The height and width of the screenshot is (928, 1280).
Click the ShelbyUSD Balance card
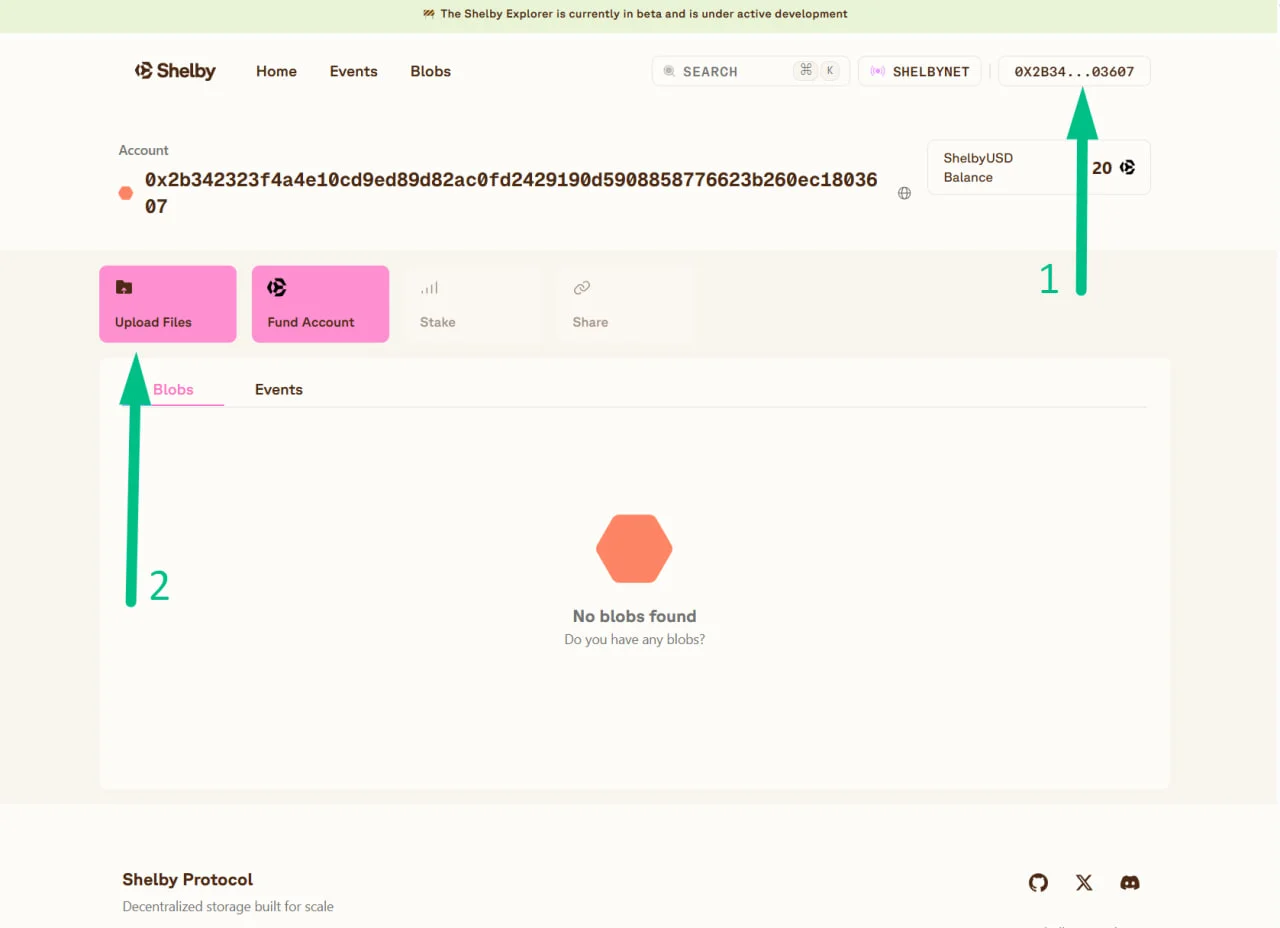point(1039,167)
